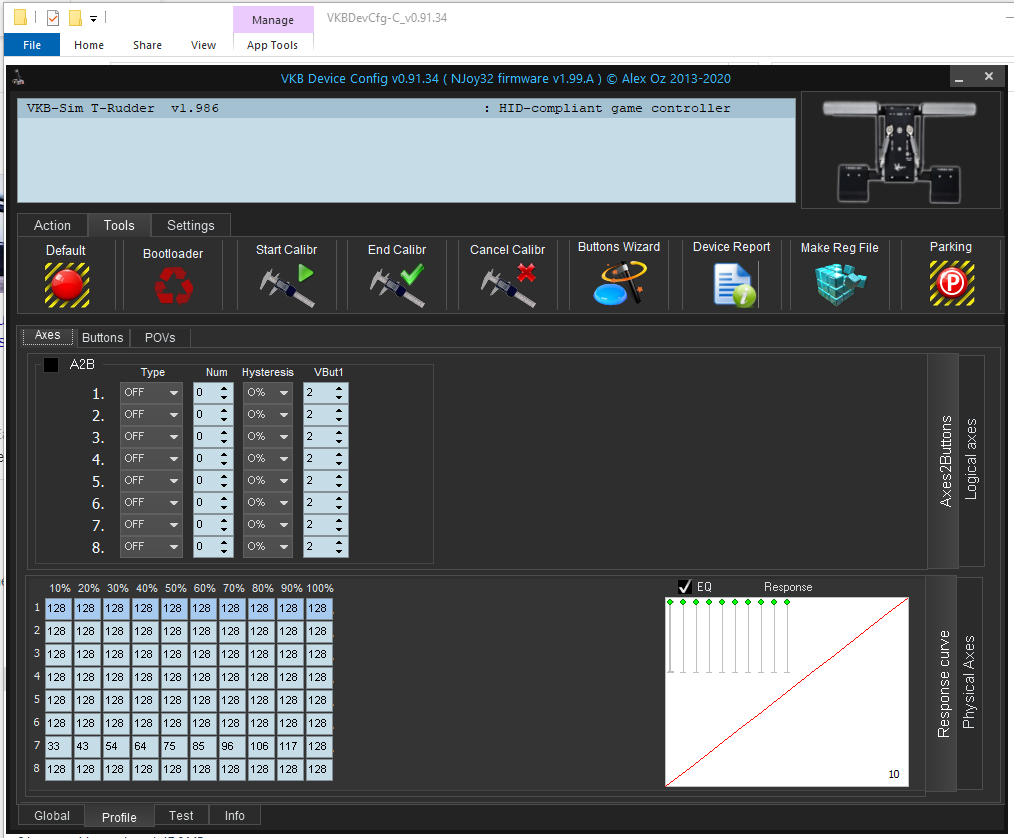Generate the Device Report
This screenshot has width=1014, height=838.
(735, 284)
